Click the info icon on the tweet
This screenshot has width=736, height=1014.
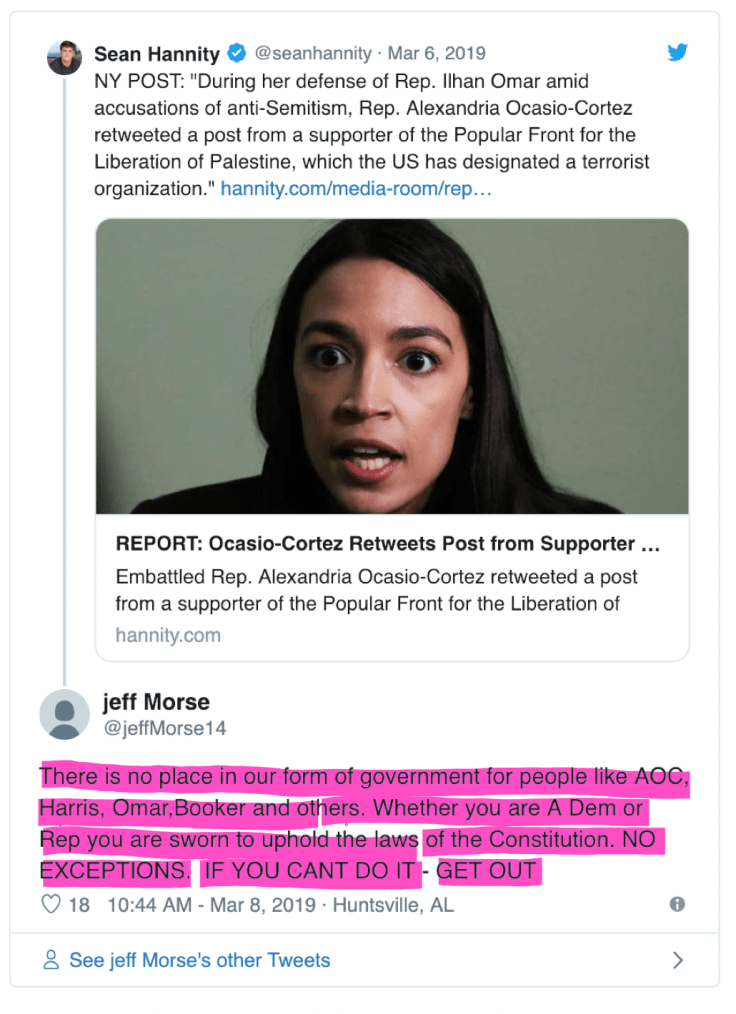[x=677, y=902]
